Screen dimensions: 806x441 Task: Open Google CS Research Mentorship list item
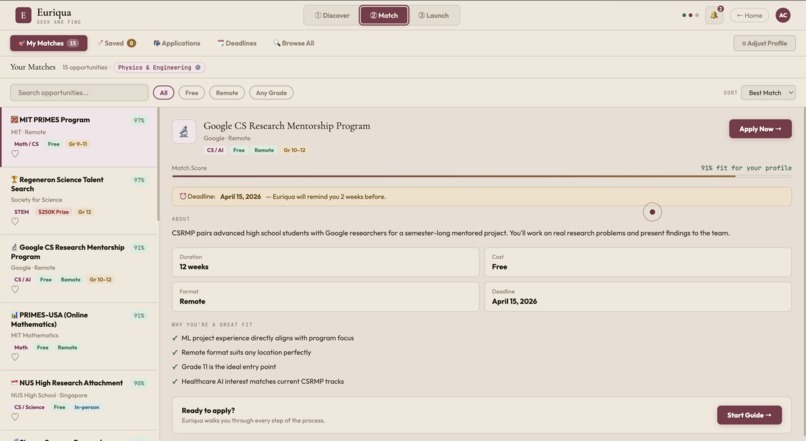click(79, 269)
